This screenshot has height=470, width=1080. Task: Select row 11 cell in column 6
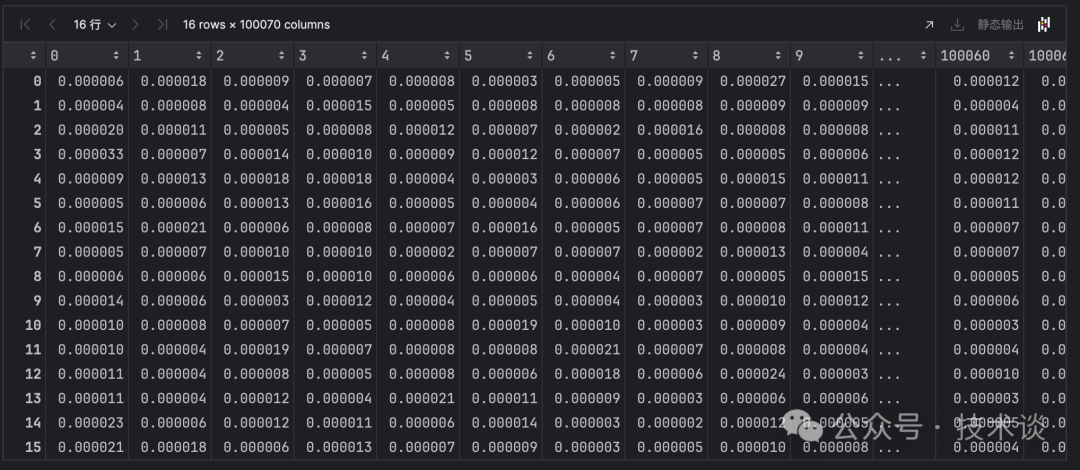[x=588, y=349]
